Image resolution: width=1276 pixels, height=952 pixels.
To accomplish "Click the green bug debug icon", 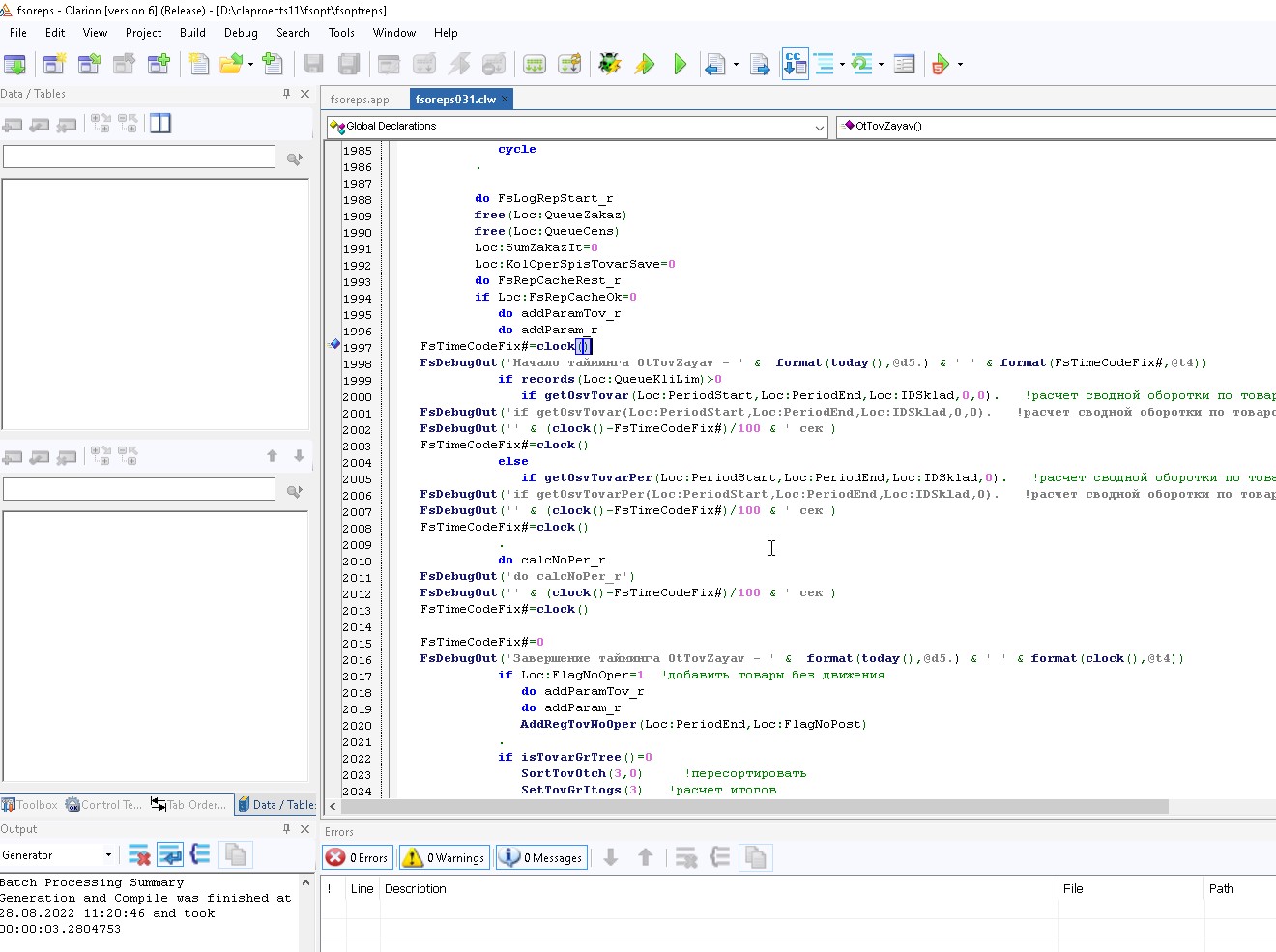I will pos(609,65).
